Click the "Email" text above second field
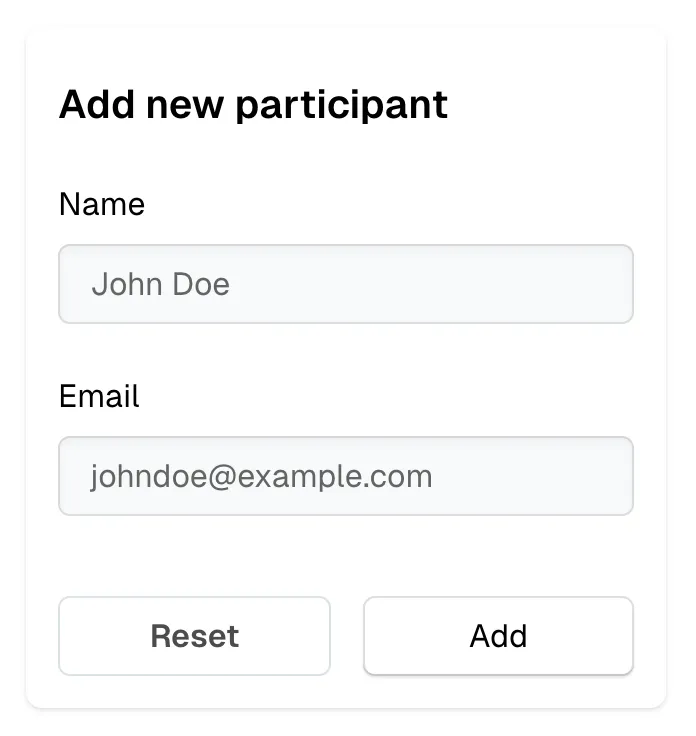696x736 pixels. [99, 397]
